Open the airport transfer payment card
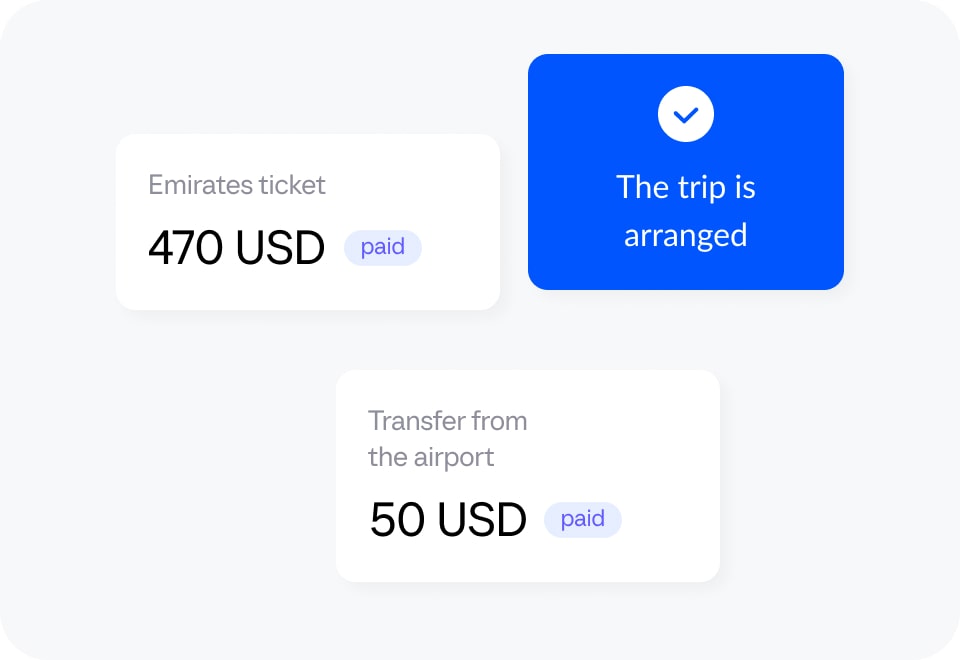 (528, 476)
